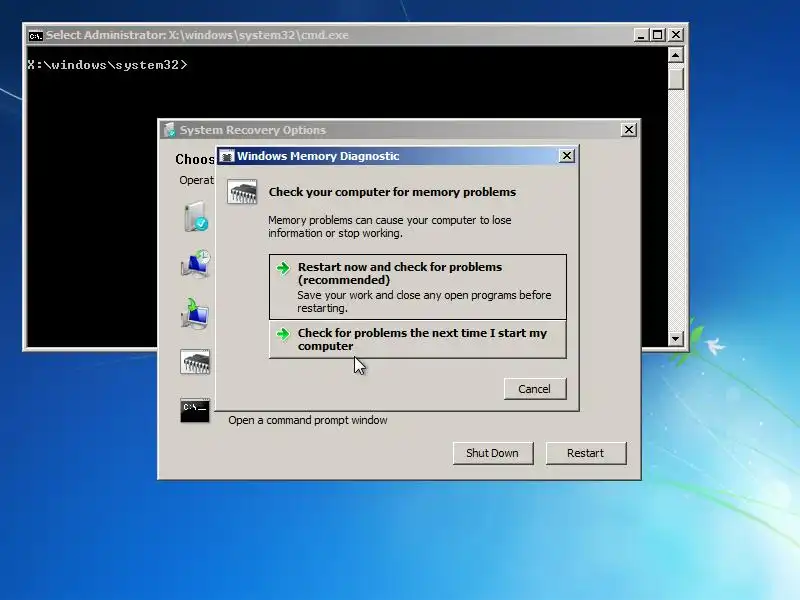Close the Windows Memory Diagnostic dialog
This screenshot has width=800, height=600.
click(x=566, y=156)
